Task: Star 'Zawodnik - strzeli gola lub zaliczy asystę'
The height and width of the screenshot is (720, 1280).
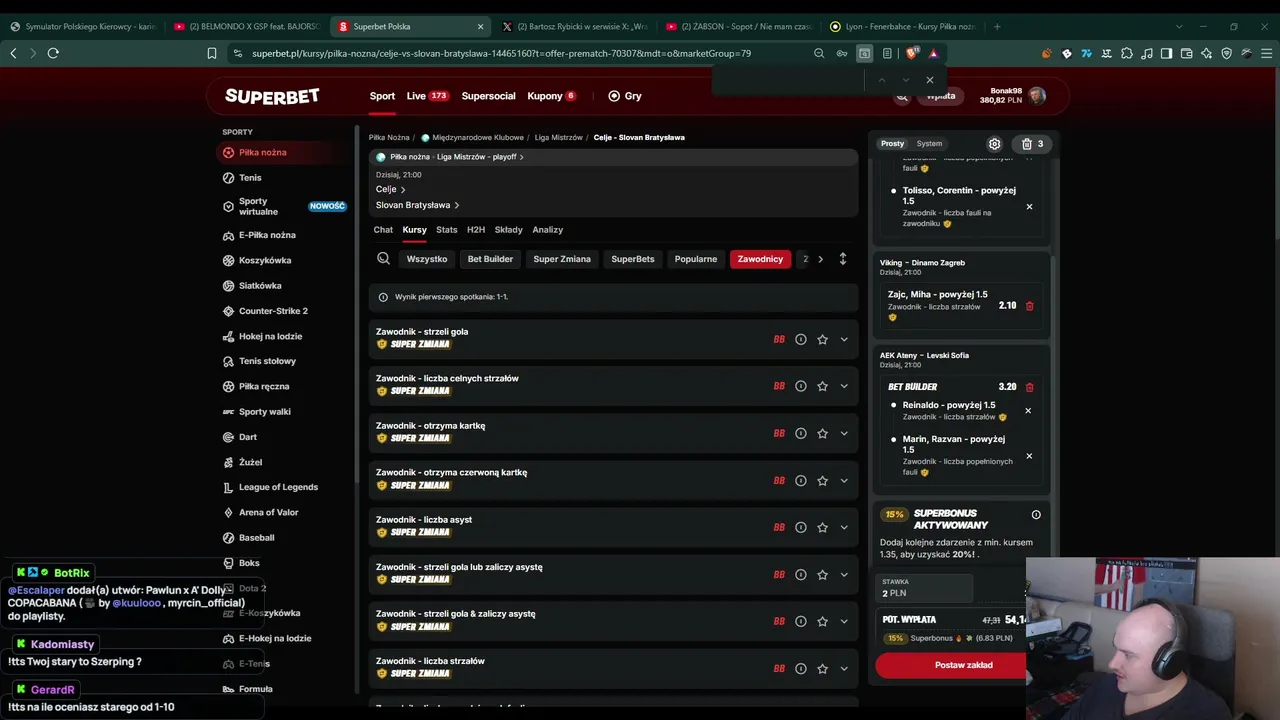Action: coord(822,574)
